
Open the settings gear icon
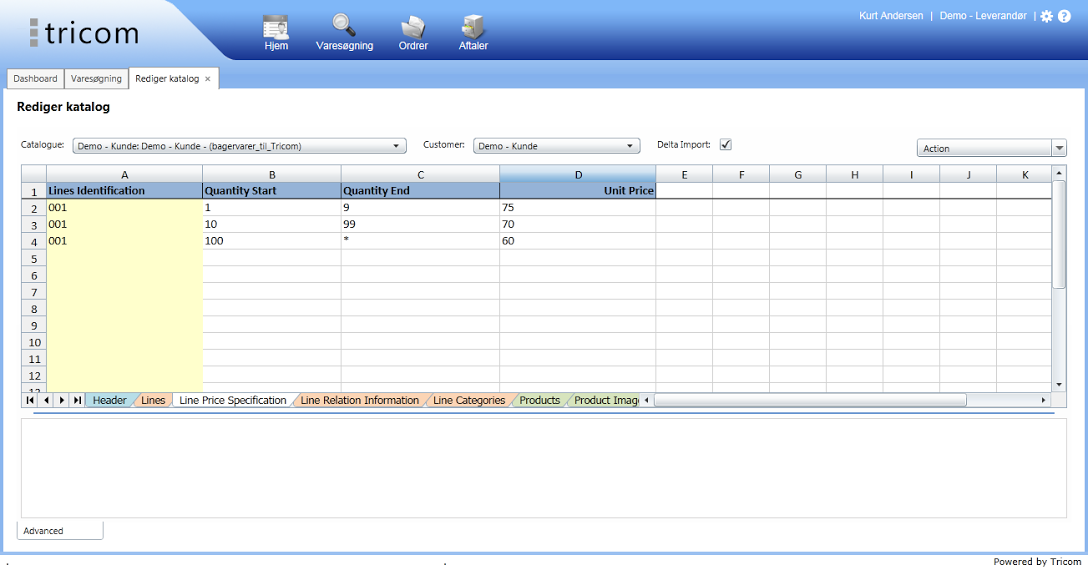[x=1046, y=16]
